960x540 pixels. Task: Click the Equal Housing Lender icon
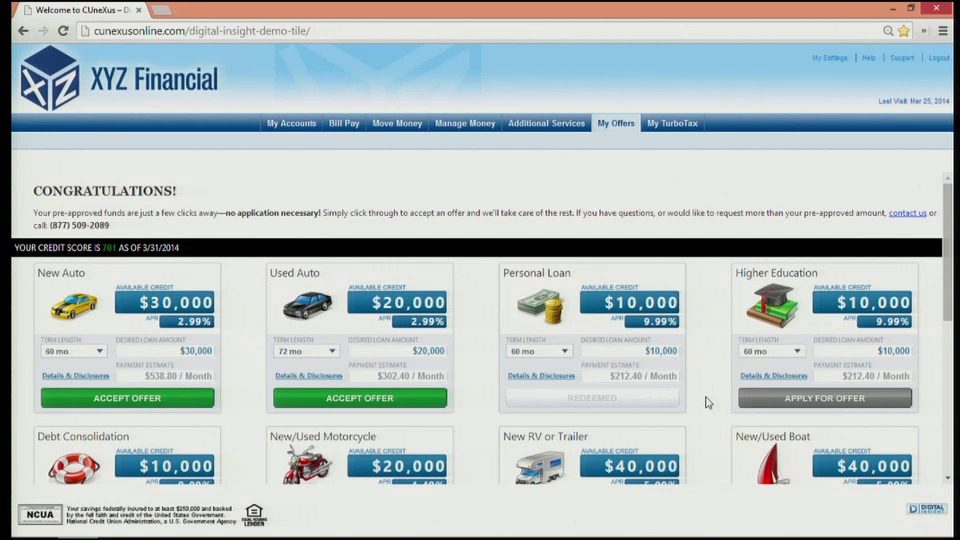tap(254, 515)
